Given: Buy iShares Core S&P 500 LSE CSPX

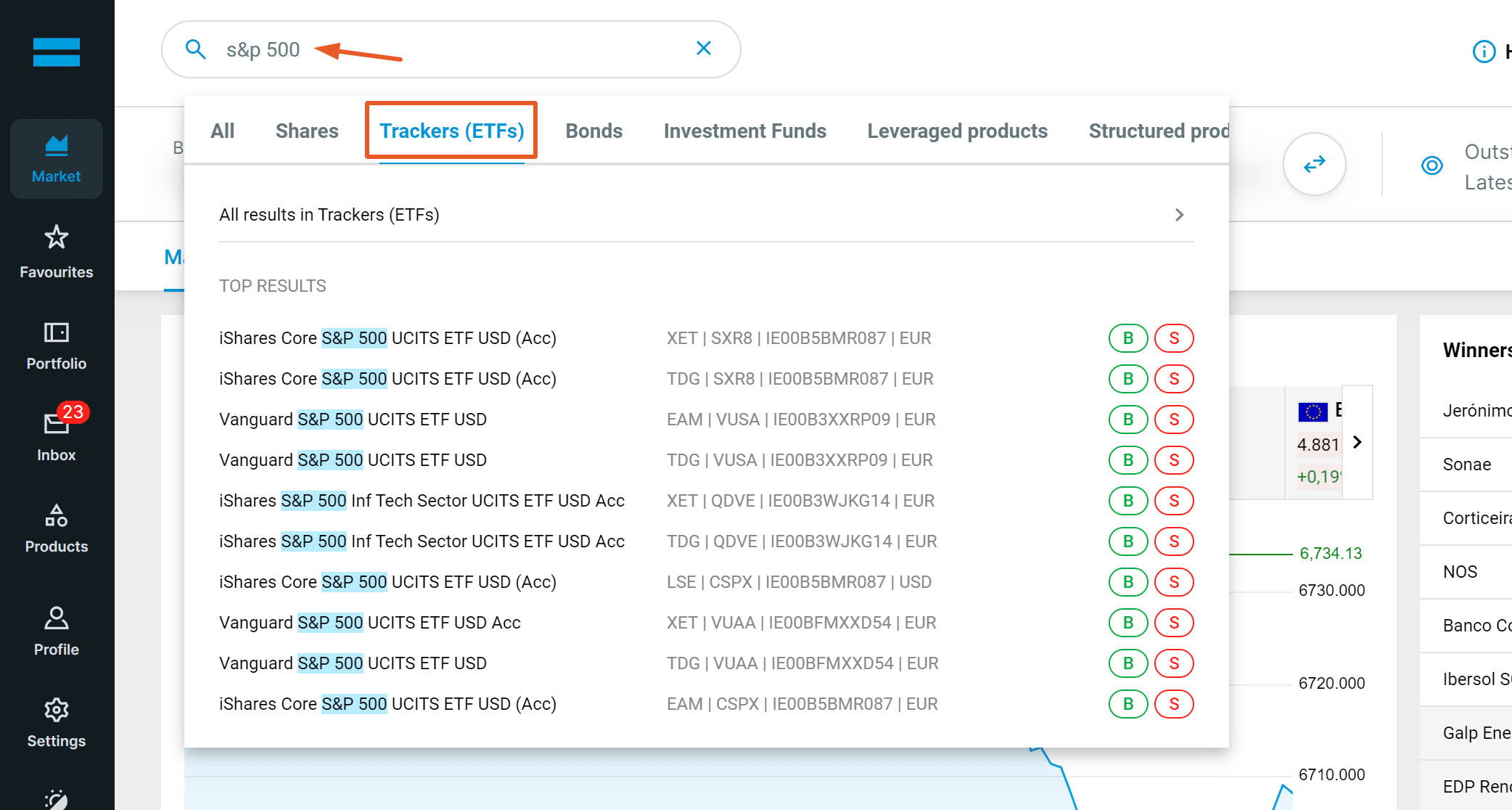Looking at the screenshot, I should tap(1128, 582).
